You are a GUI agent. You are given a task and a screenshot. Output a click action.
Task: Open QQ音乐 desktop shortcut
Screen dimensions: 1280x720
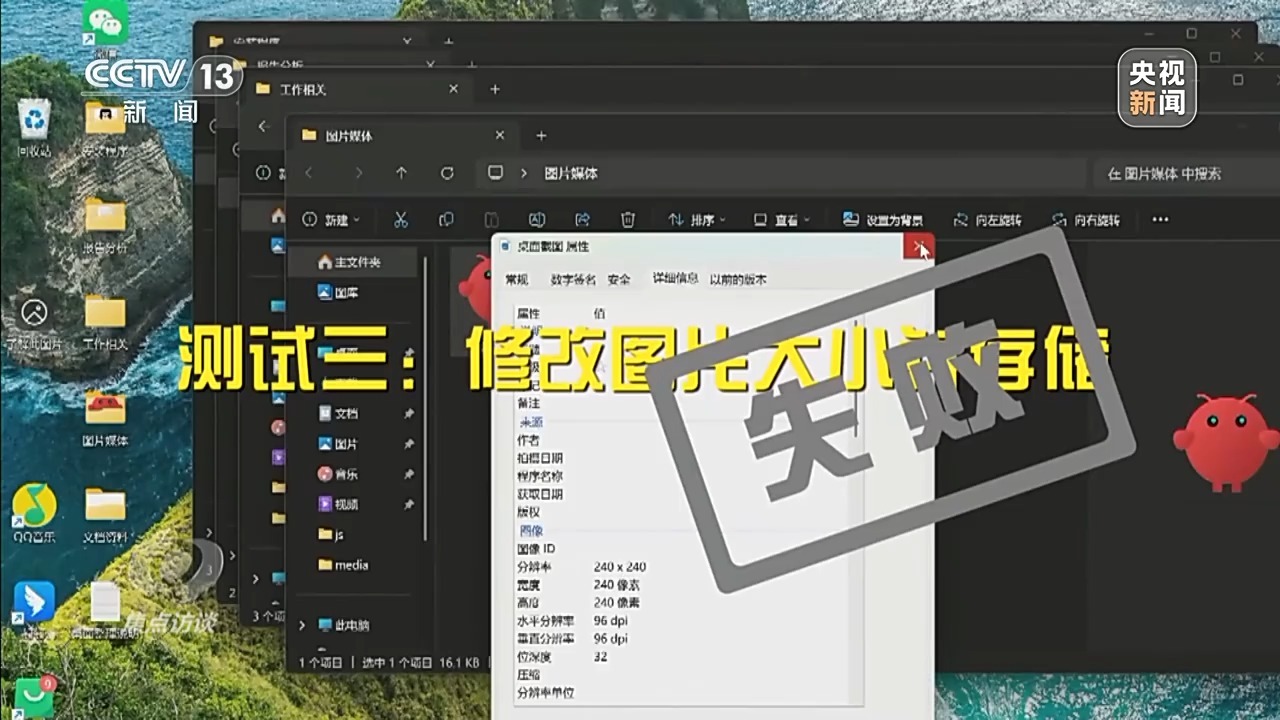34,508
